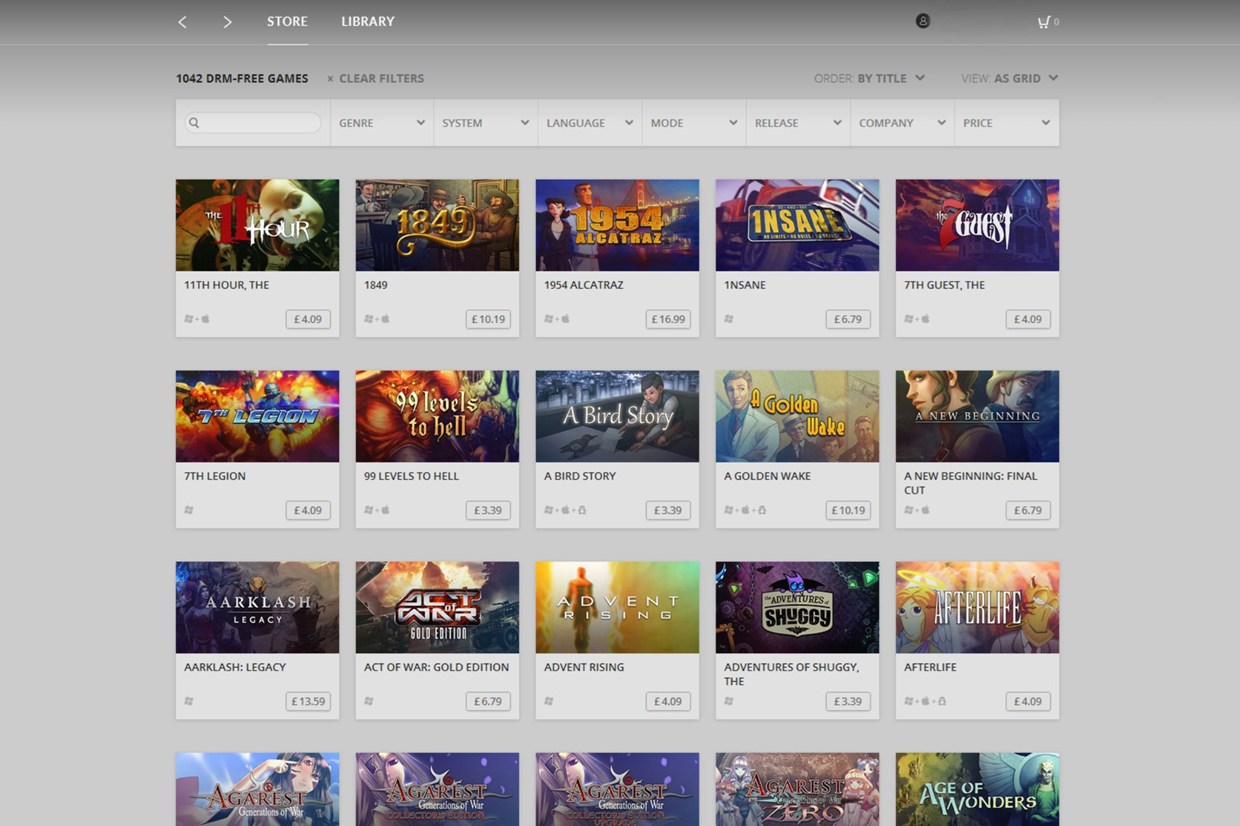
Task: Click inside the game search field
Action: [x=255, y=122]
